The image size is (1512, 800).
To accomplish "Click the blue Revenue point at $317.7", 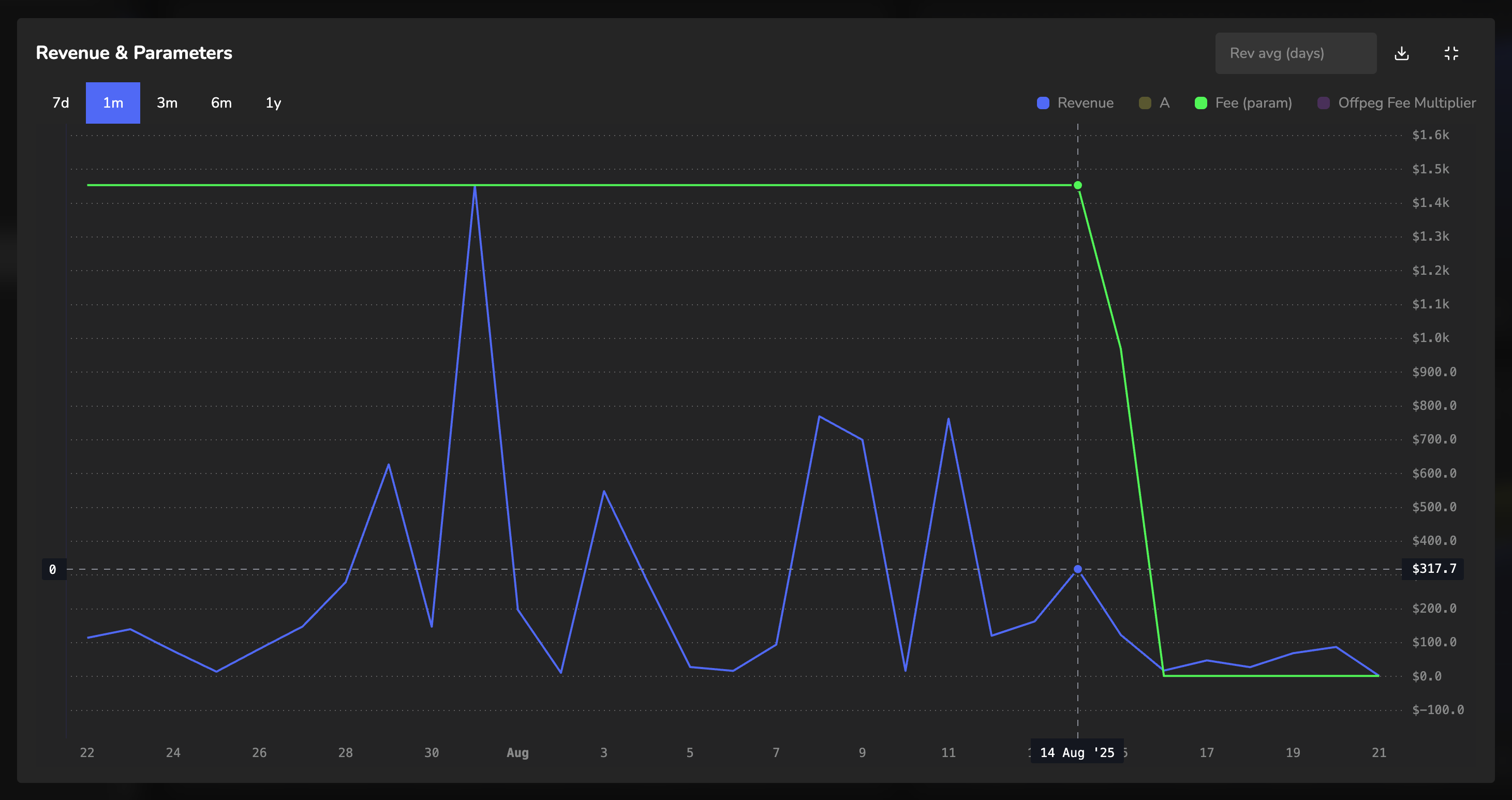I will click(1078, 569).
